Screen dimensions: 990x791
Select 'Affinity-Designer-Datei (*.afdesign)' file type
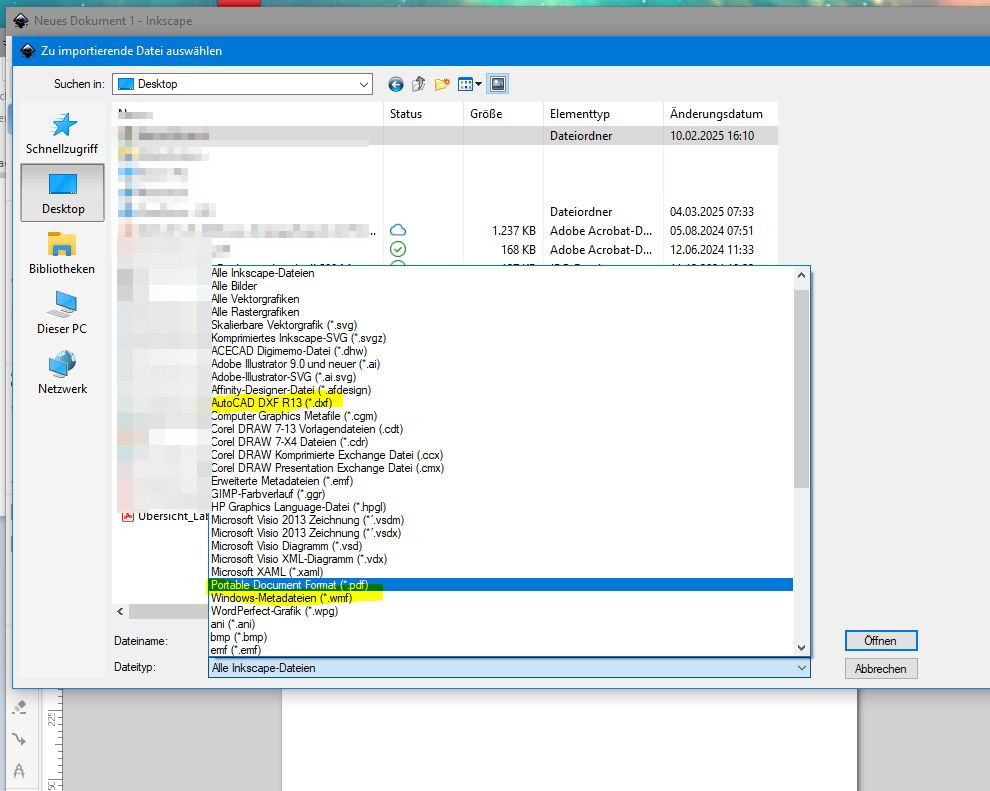291,390
